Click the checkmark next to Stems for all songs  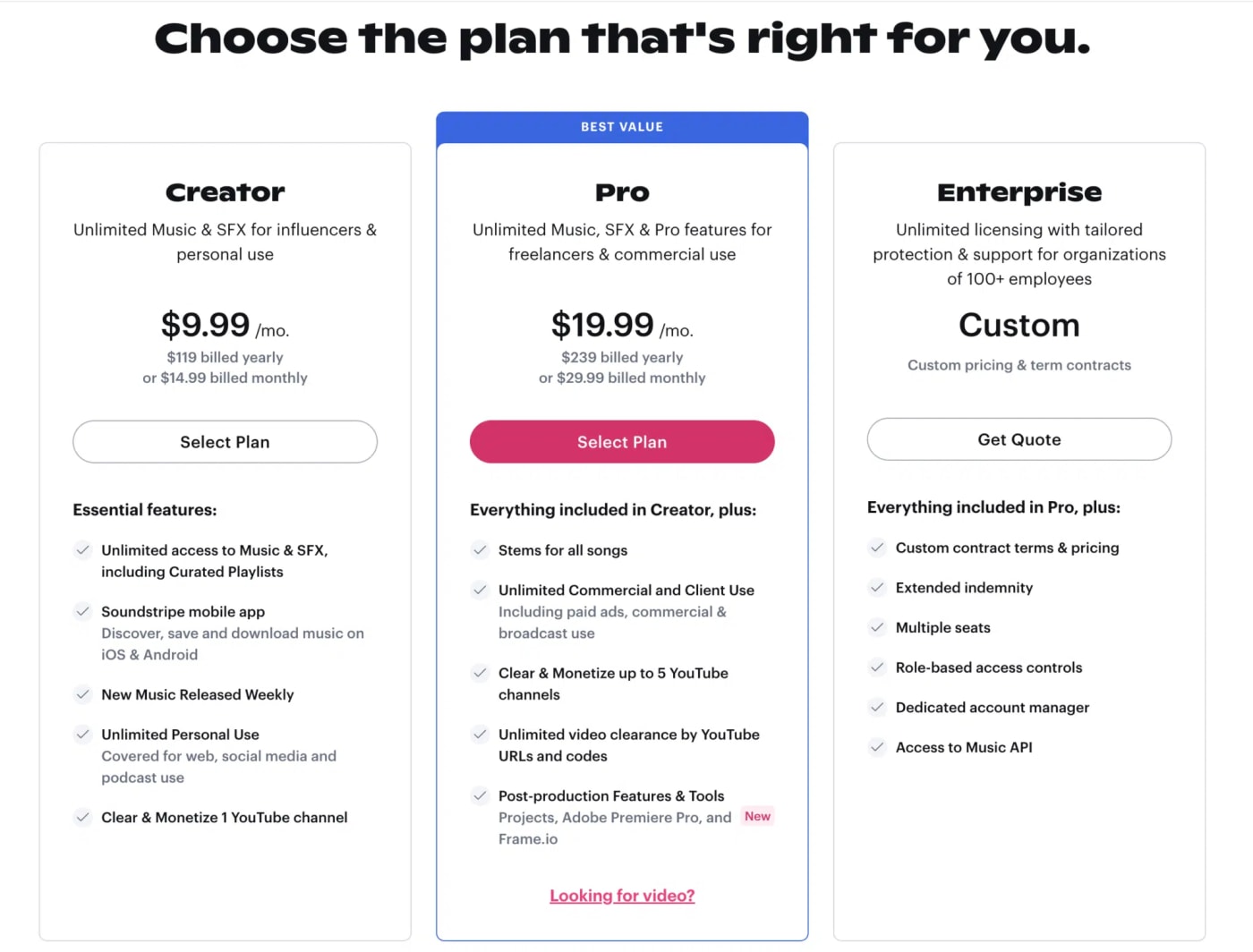480,550
